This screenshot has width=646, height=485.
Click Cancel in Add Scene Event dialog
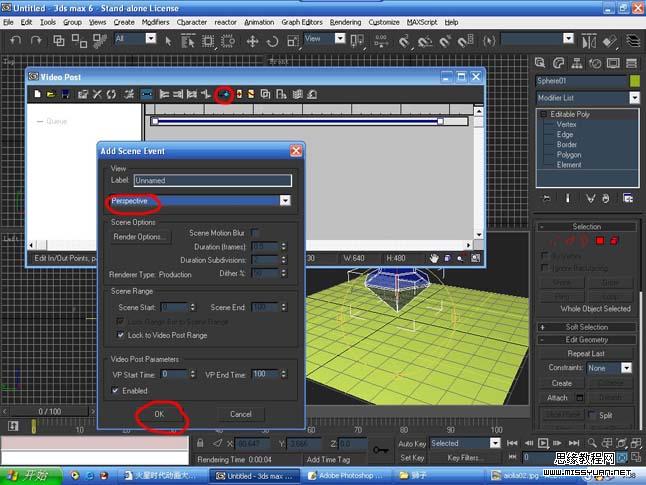coord(241,414)
